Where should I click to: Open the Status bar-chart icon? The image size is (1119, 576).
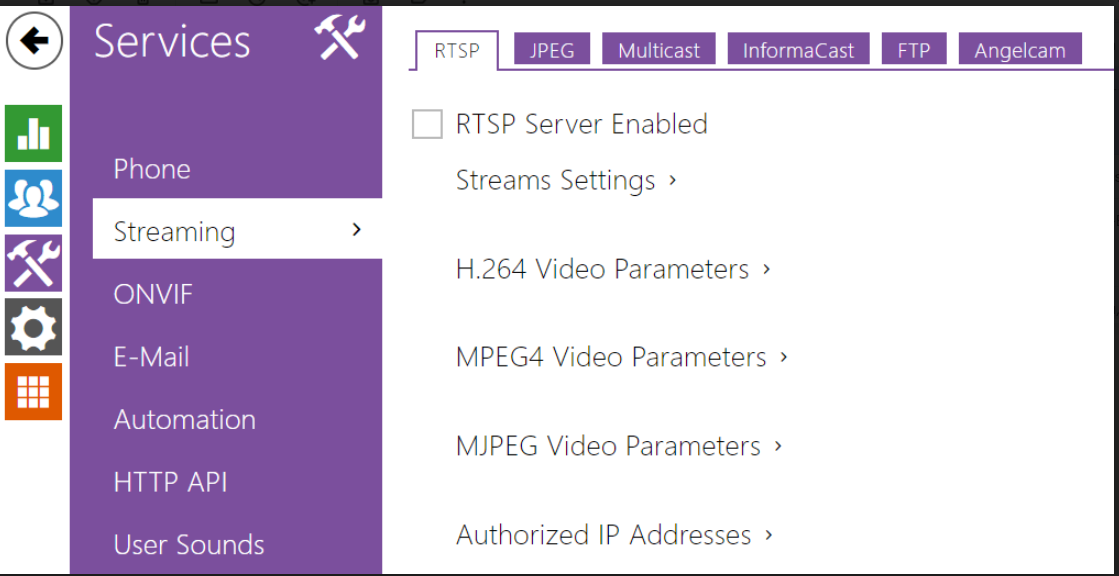pos(33,133)
